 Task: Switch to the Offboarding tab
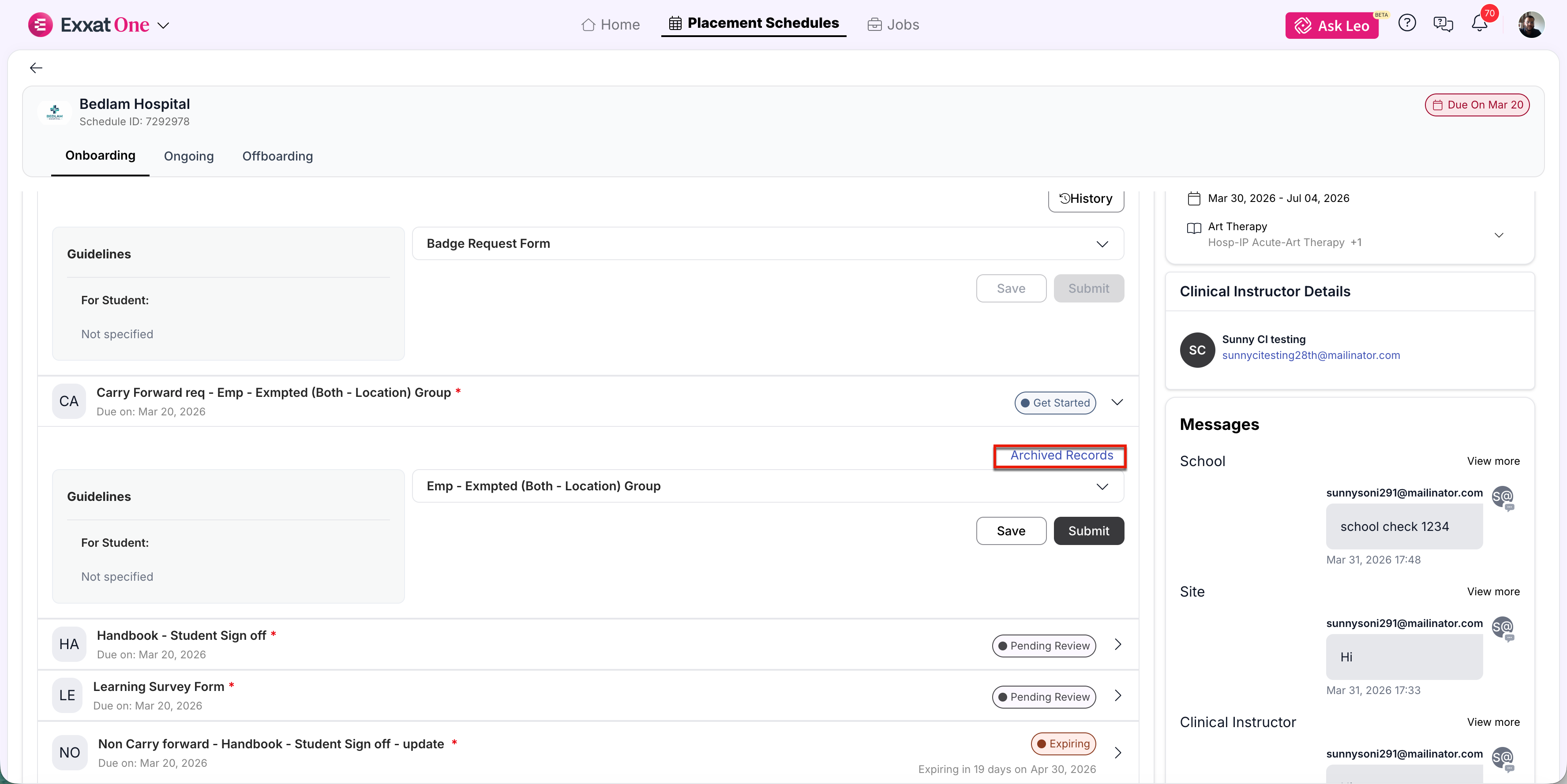point(277,156)
